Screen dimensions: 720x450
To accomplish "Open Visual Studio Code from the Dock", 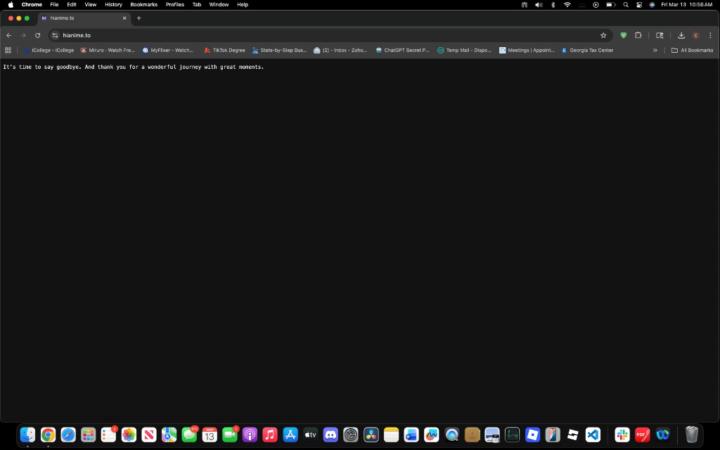I will (x=593, y=434).
